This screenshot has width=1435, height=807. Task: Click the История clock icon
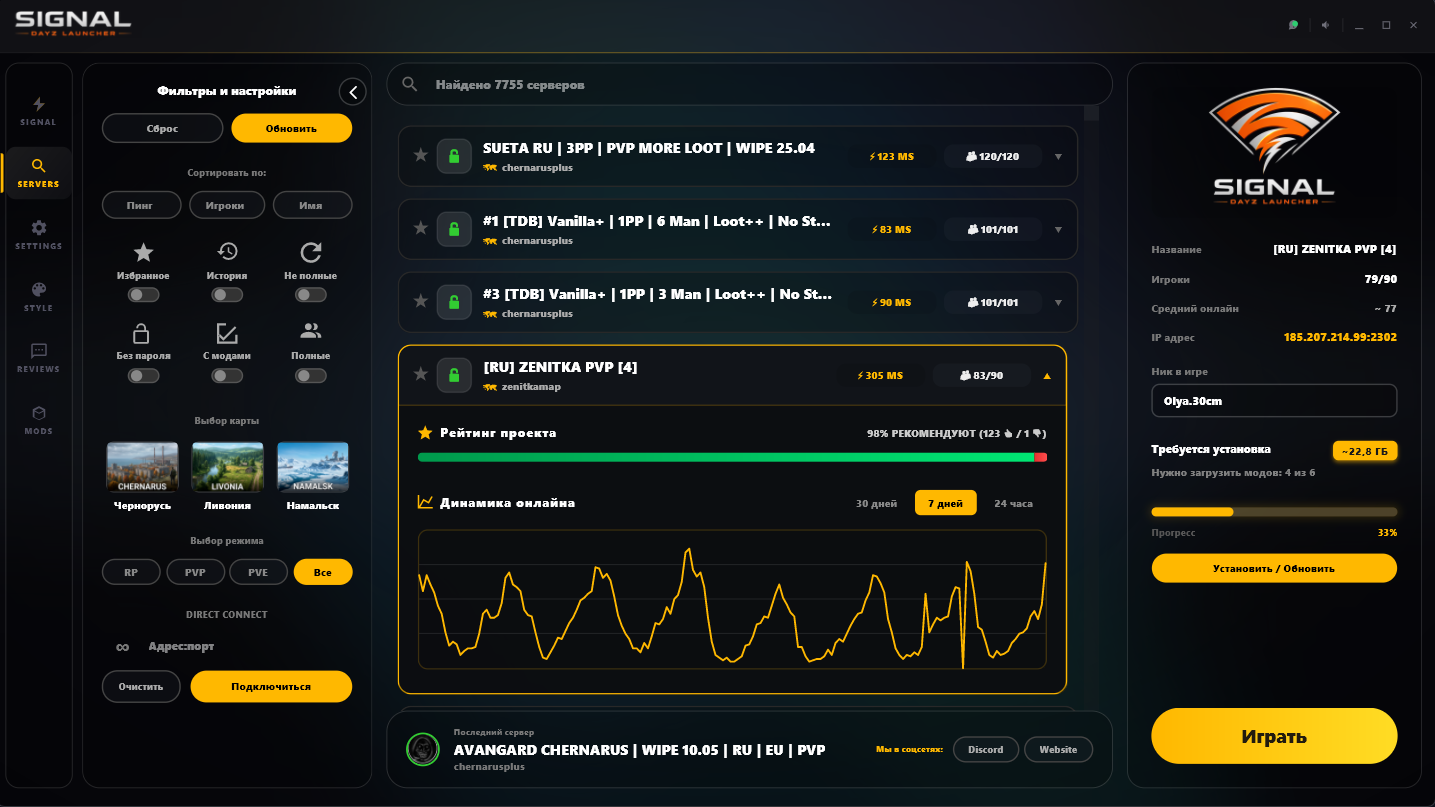click(227, 252)
